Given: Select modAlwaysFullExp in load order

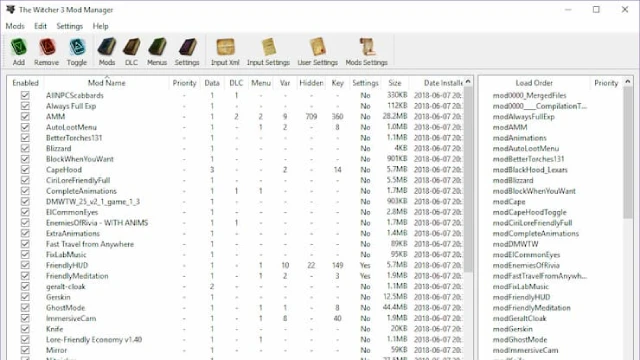Looking at the screenshot, I should tap(523, 116).
